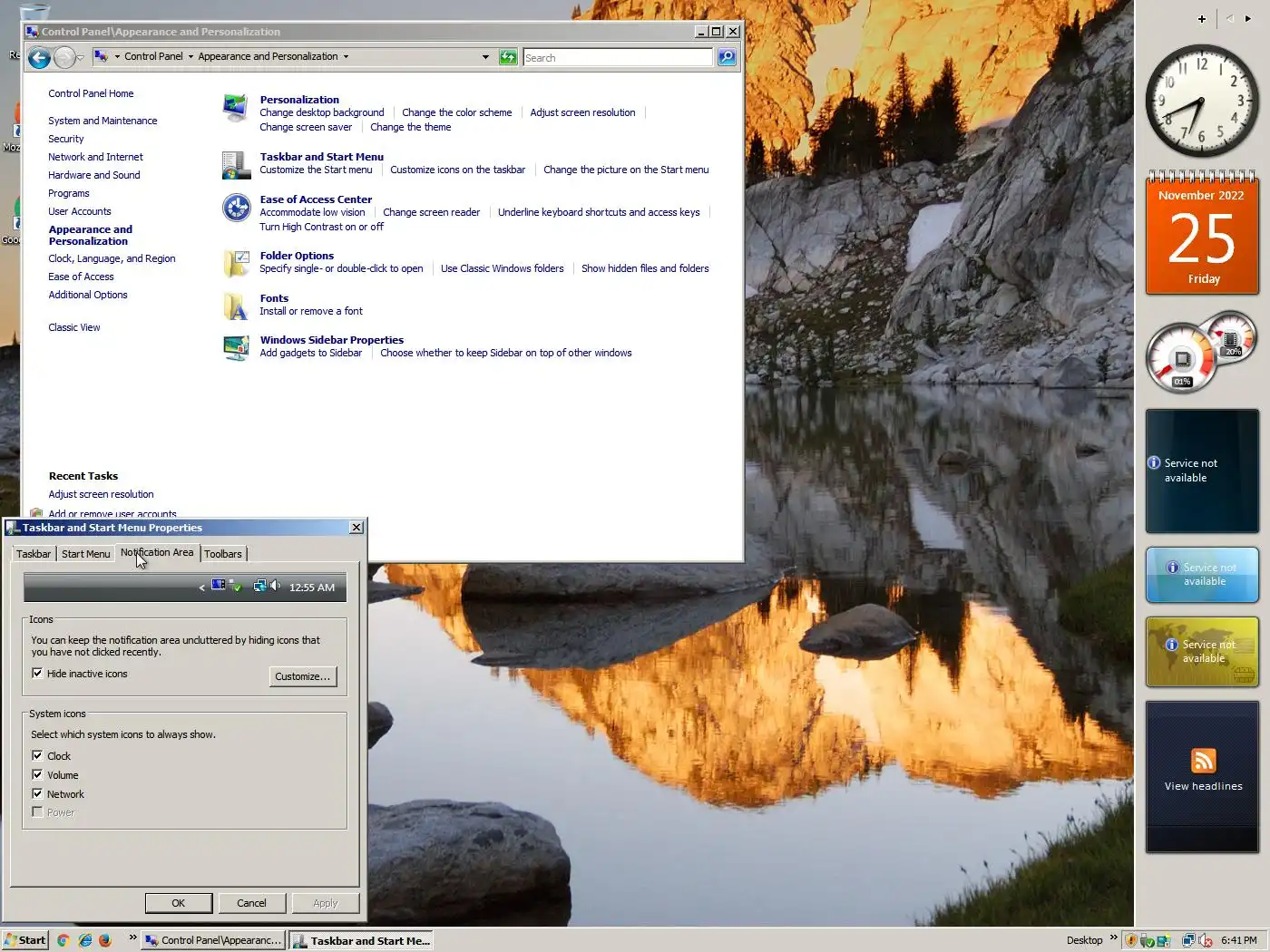Screen dimensions: 1270x952
Task: Click the plus icon to add sidebar gadgets
Action: (x=1202, y=18)
